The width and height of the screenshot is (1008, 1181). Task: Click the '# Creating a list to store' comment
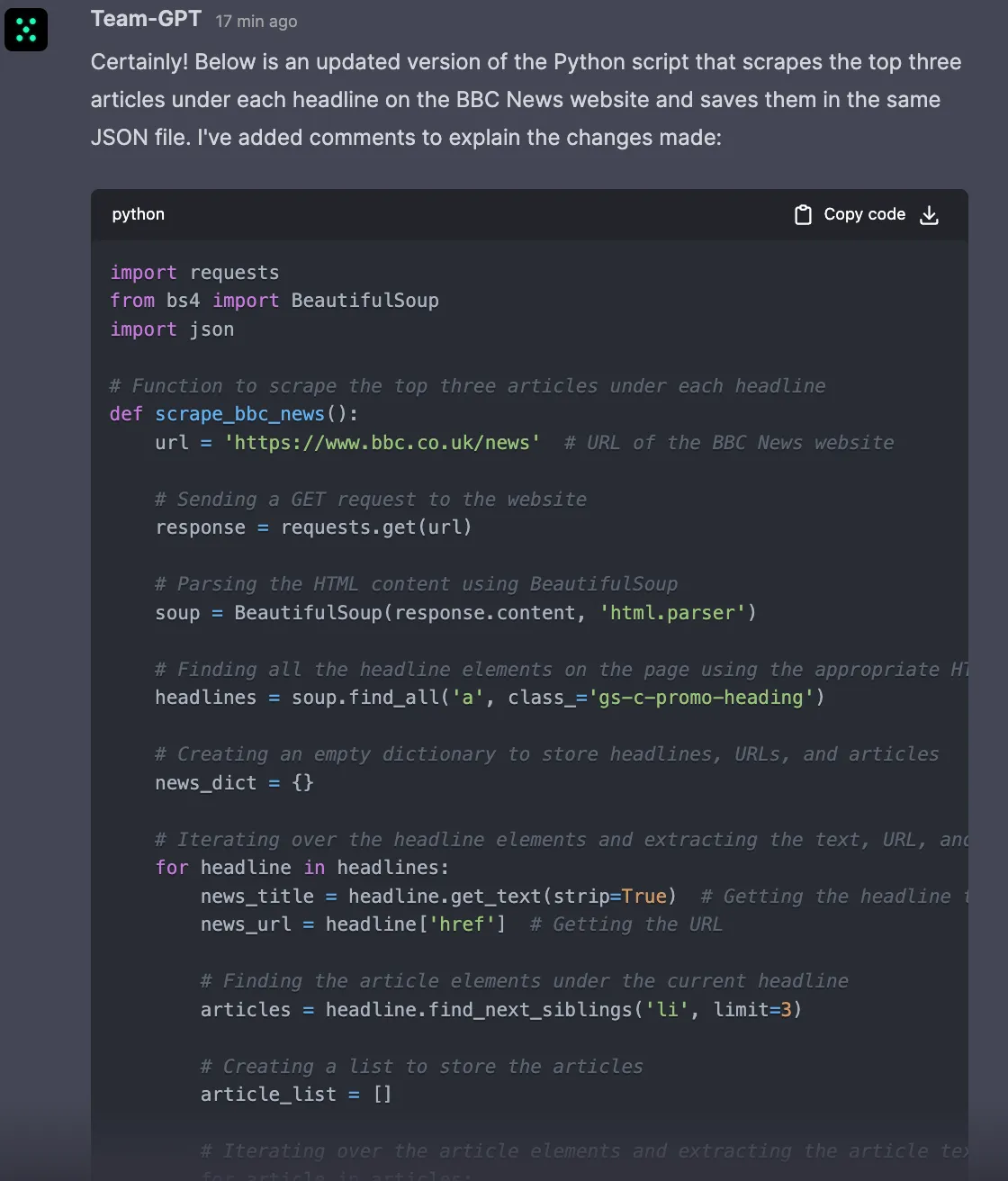click(x=422, y=1067)
